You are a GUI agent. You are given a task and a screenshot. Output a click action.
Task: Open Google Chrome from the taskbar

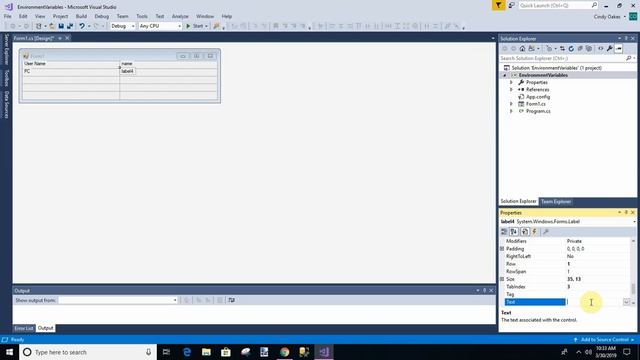coord(284,352)
